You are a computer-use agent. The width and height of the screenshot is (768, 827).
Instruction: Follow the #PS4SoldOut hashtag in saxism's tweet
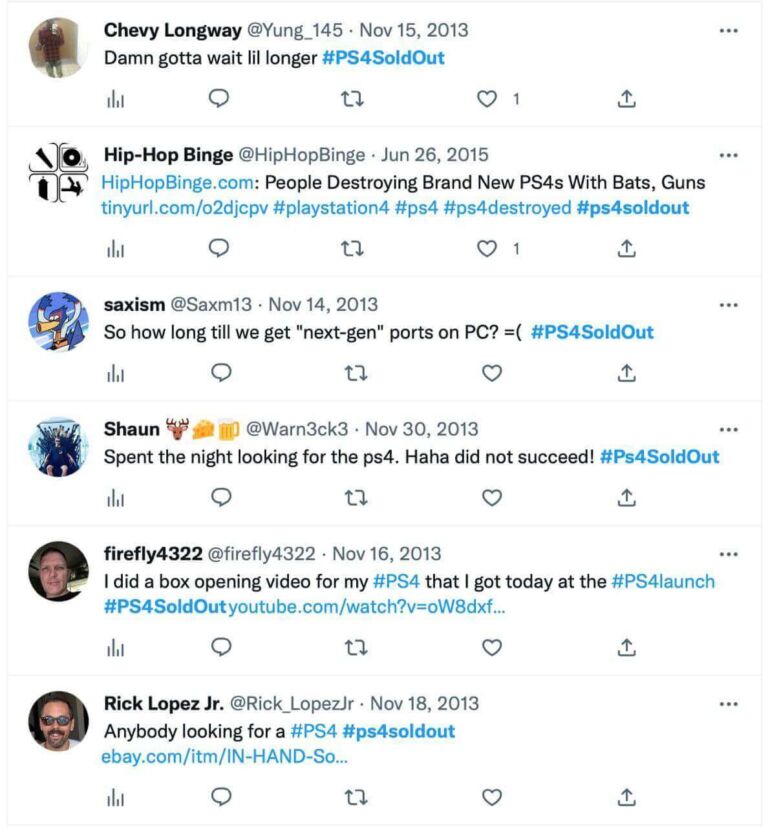click(594, 331)
